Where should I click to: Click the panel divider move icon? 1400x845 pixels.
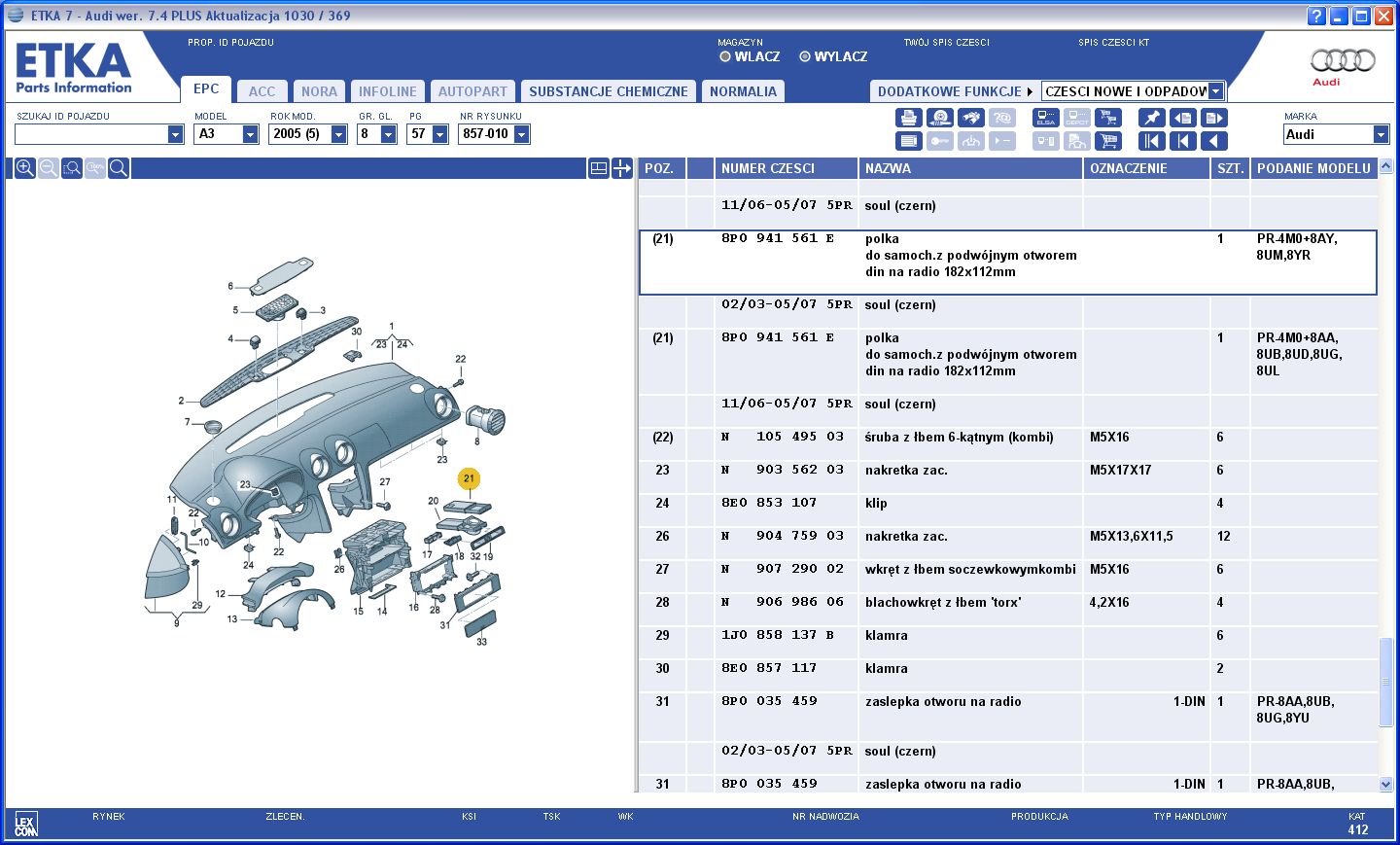622,168
